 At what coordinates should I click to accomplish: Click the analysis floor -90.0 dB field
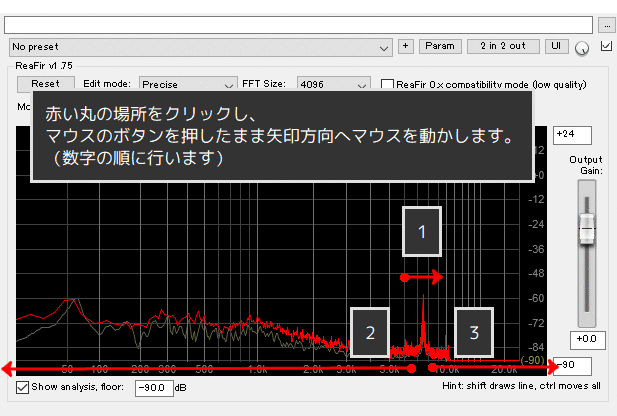click(153, 387)
